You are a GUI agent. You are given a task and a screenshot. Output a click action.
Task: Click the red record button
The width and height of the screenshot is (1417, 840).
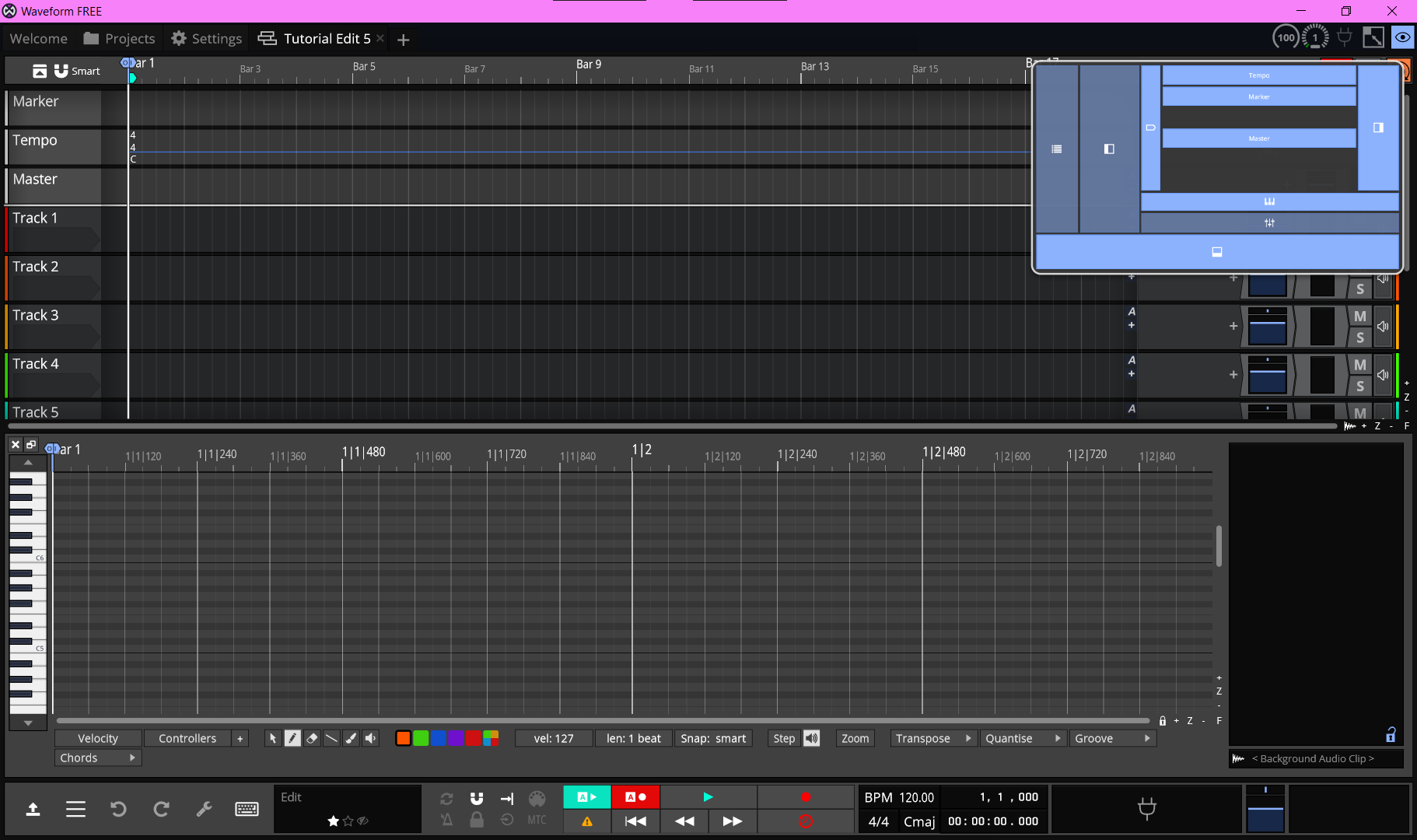[805, 797]
